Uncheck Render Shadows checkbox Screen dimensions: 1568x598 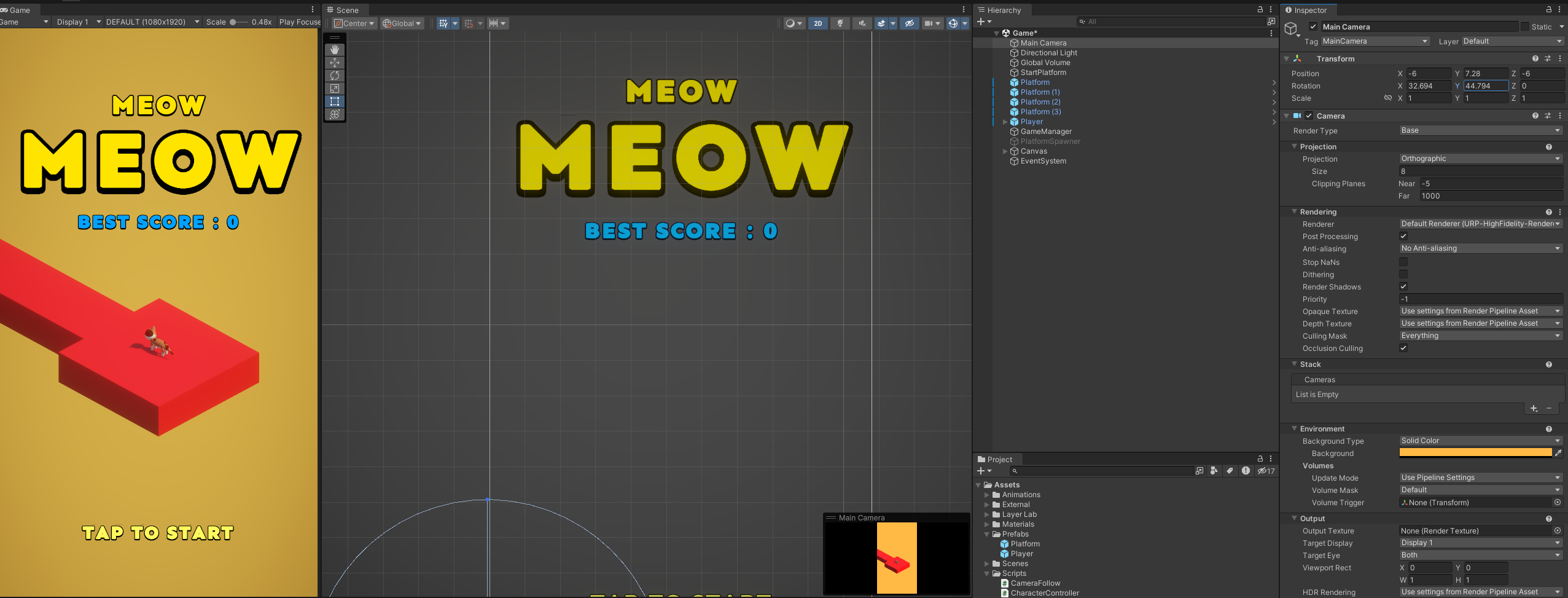(1403, 286)
